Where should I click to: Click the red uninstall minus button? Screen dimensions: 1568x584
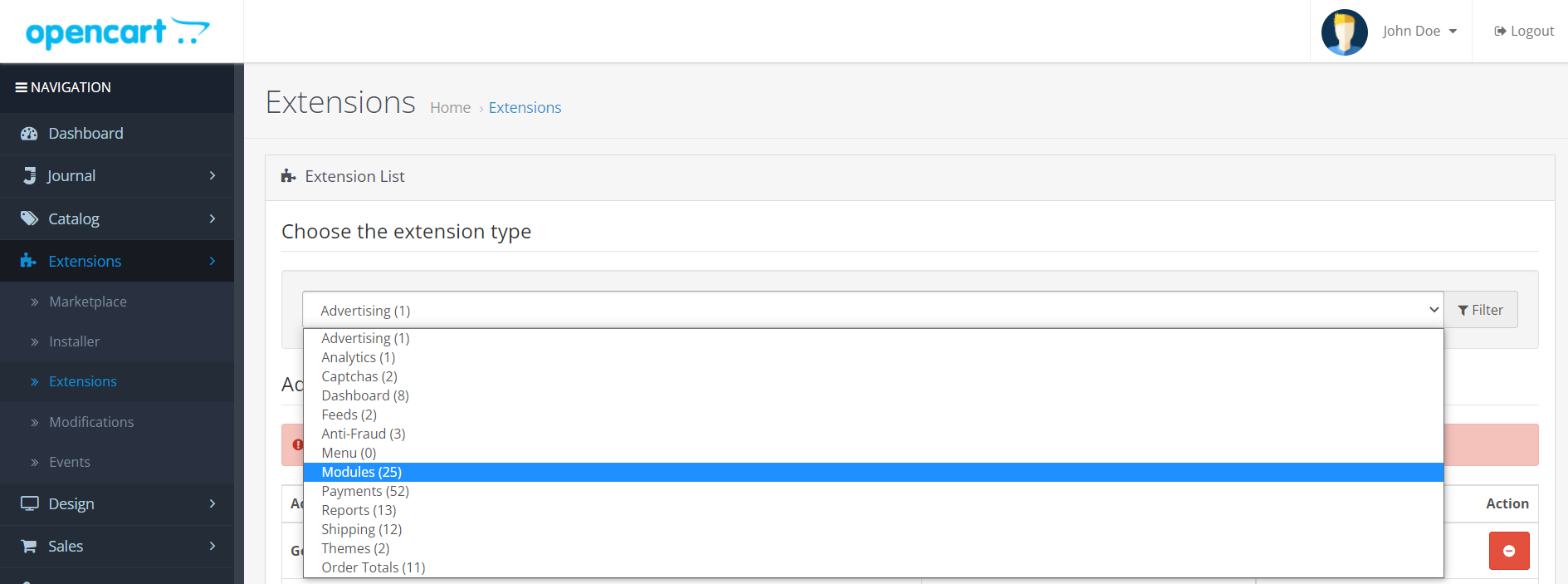1509,551
